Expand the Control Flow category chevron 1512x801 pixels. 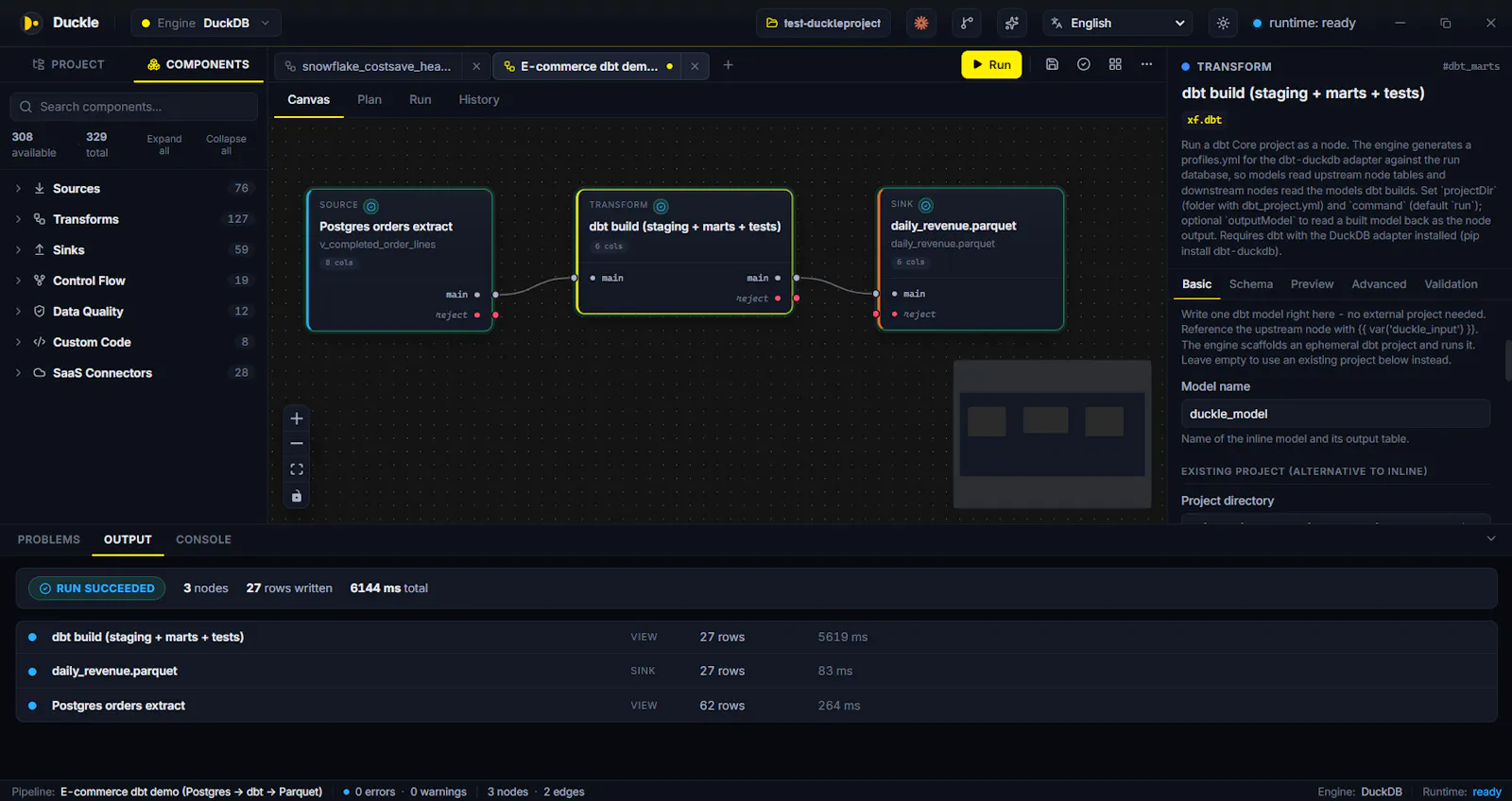click(18, 281)
